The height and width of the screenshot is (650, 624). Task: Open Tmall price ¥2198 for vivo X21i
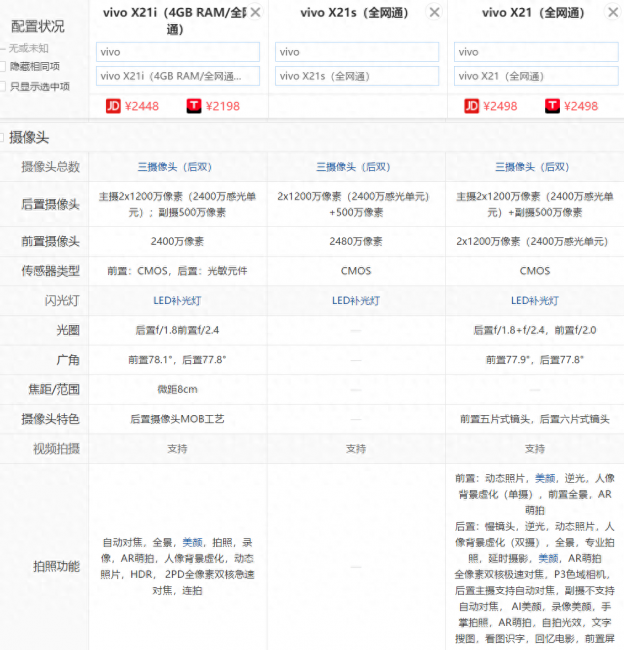[x=213, y=106]
